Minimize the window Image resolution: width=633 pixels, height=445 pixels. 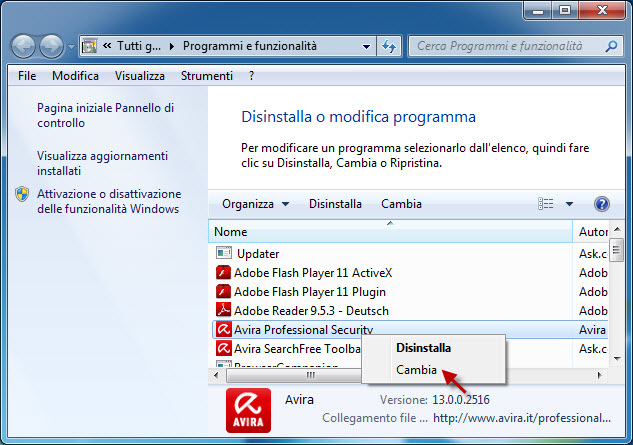tap(537, 10)
